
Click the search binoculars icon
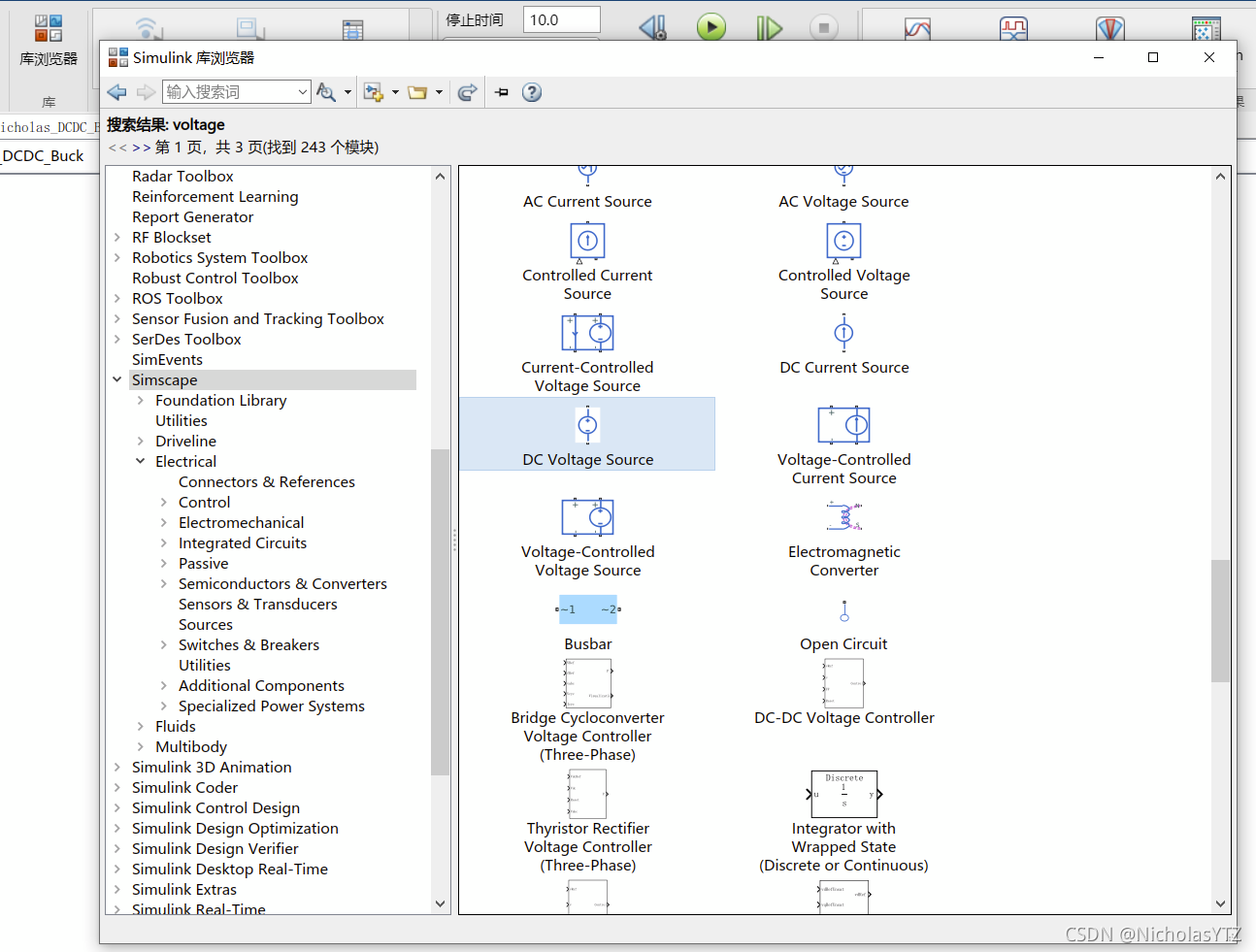[x=326, y=92]
